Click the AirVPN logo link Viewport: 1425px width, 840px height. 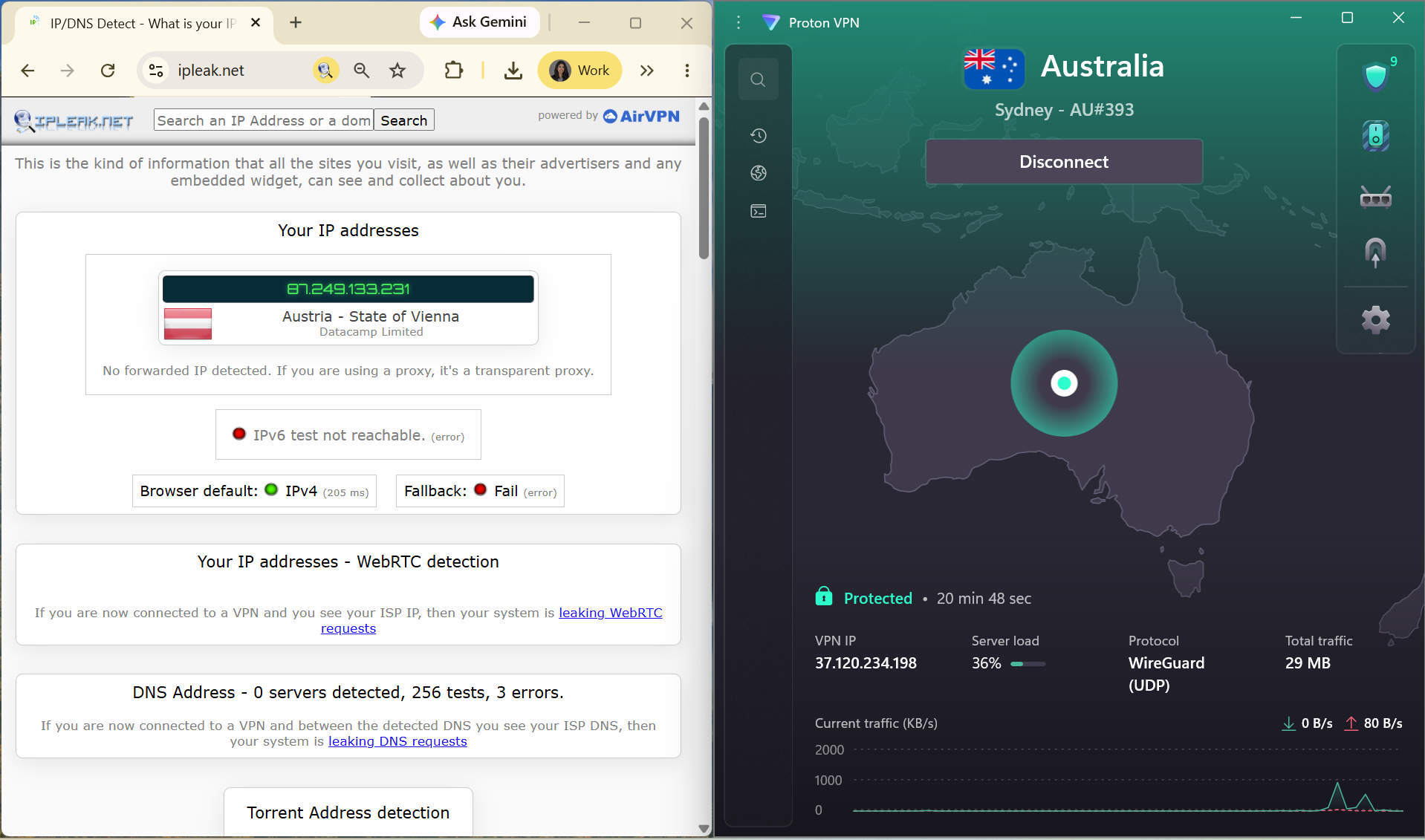[x=642, y=117]
